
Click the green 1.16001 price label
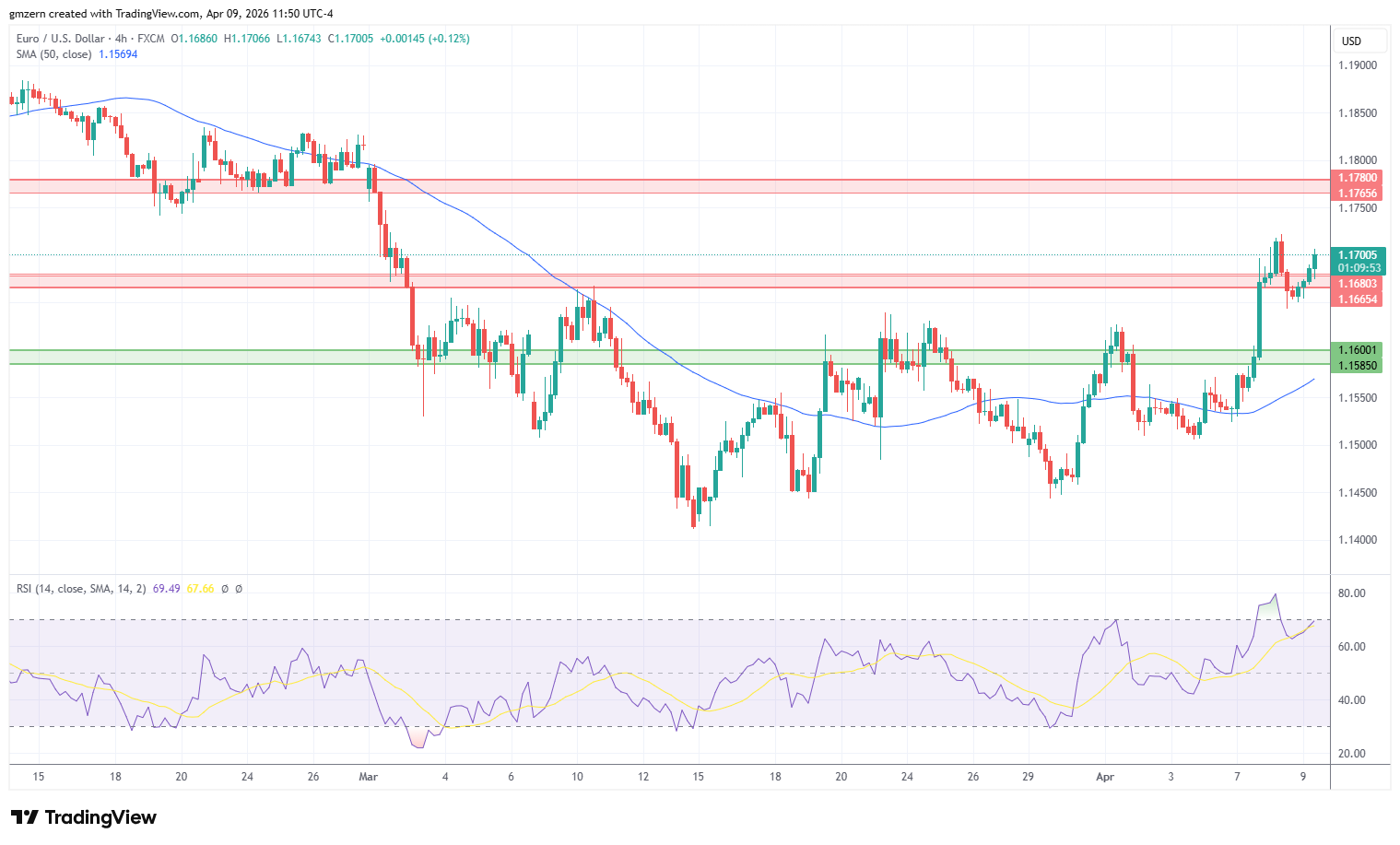[x=1358, y=350]
